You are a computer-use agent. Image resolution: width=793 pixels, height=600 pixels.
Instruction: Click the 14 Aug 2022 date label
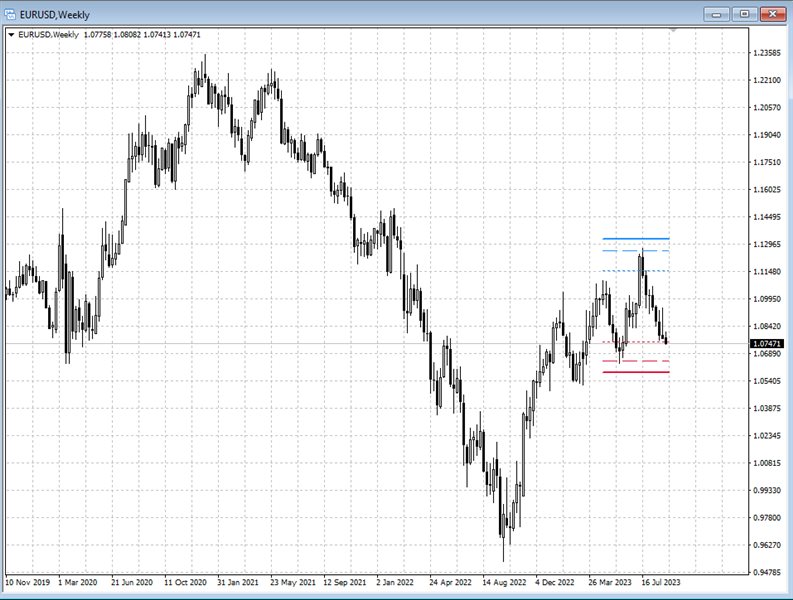[504, 582]
